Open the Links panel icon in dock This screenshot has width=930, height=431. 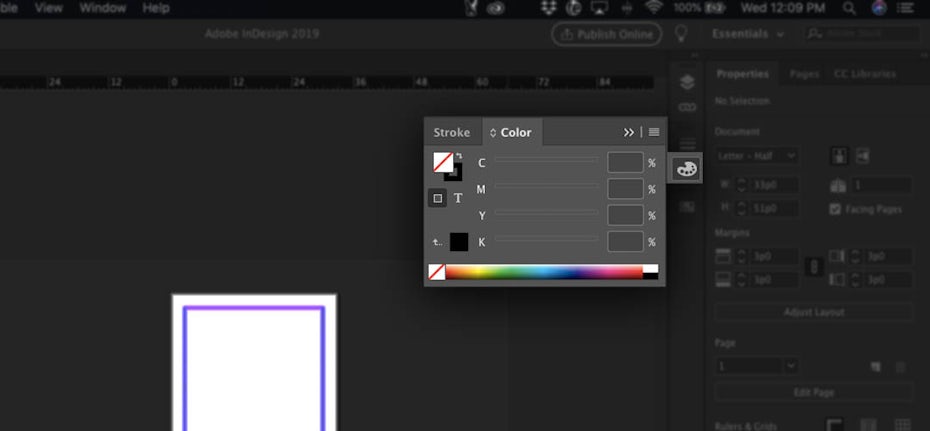click(687, 107)
